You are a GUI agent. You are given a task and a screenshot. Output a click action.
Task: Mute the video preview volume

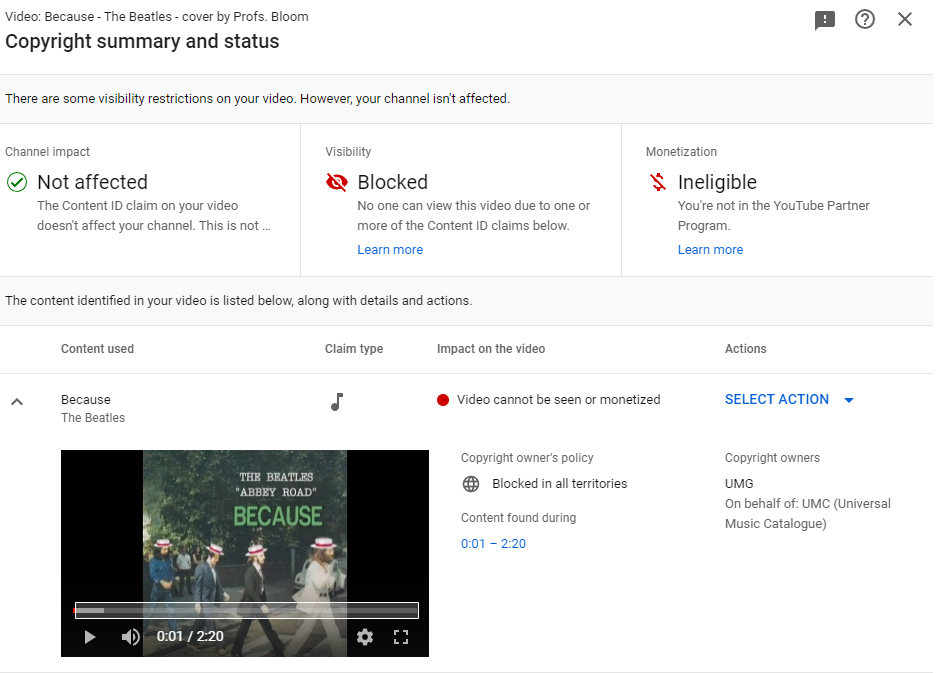point(130,637)
